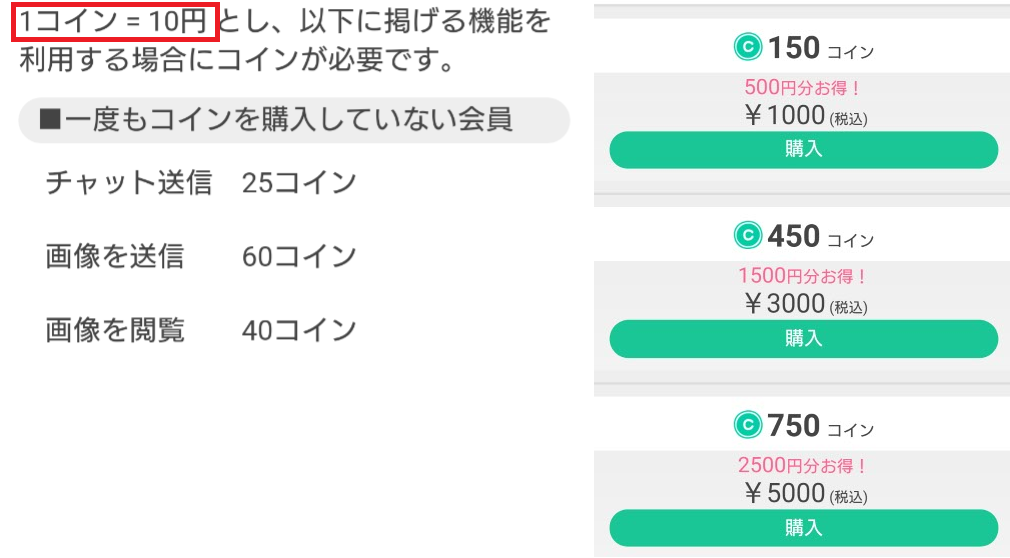Click the coin icon beside 450 コイン
Image resolution: width=1010 pixels, height=558 pixels.
(746, 236)
